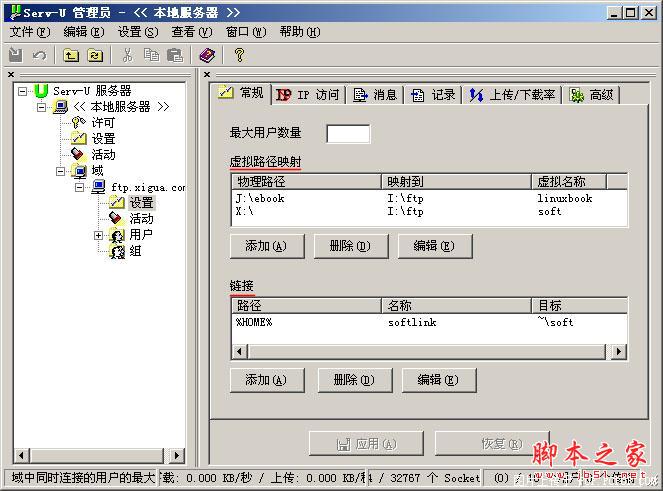
Task: Open the 许可 key item
Action: click(103, 123)
